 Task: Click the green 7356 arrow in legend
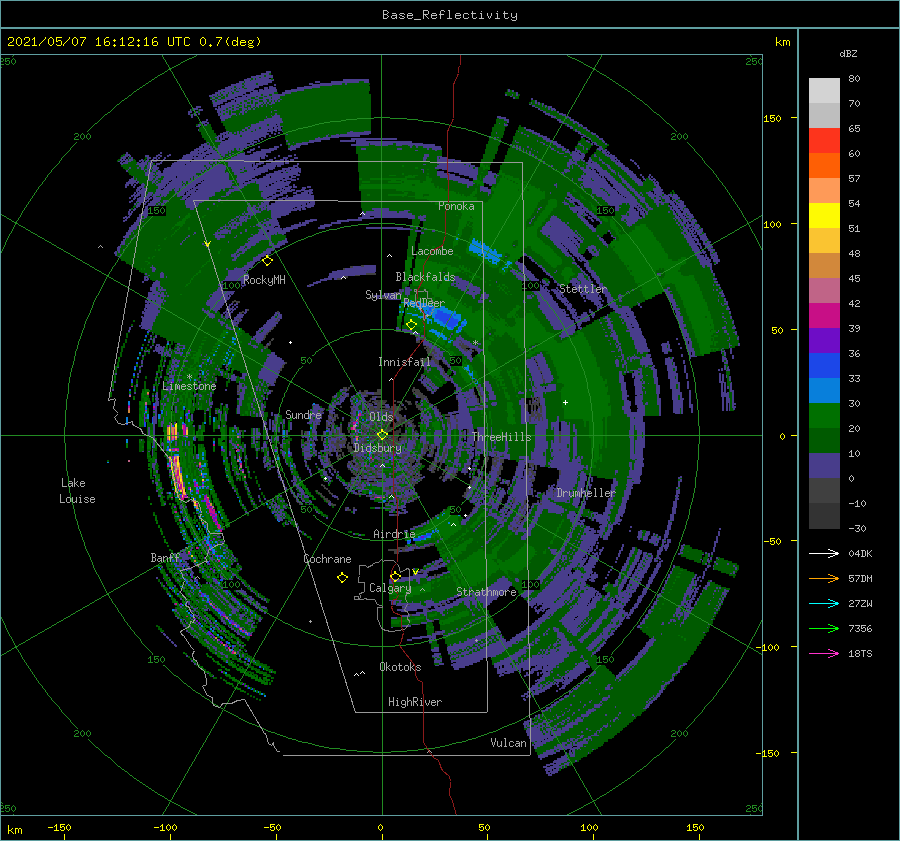[x=824, y=629]
